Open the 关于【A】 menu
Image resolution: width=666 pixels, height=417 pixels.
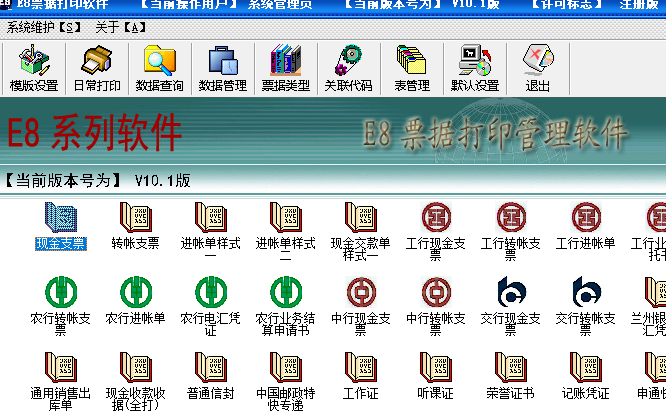121,28
